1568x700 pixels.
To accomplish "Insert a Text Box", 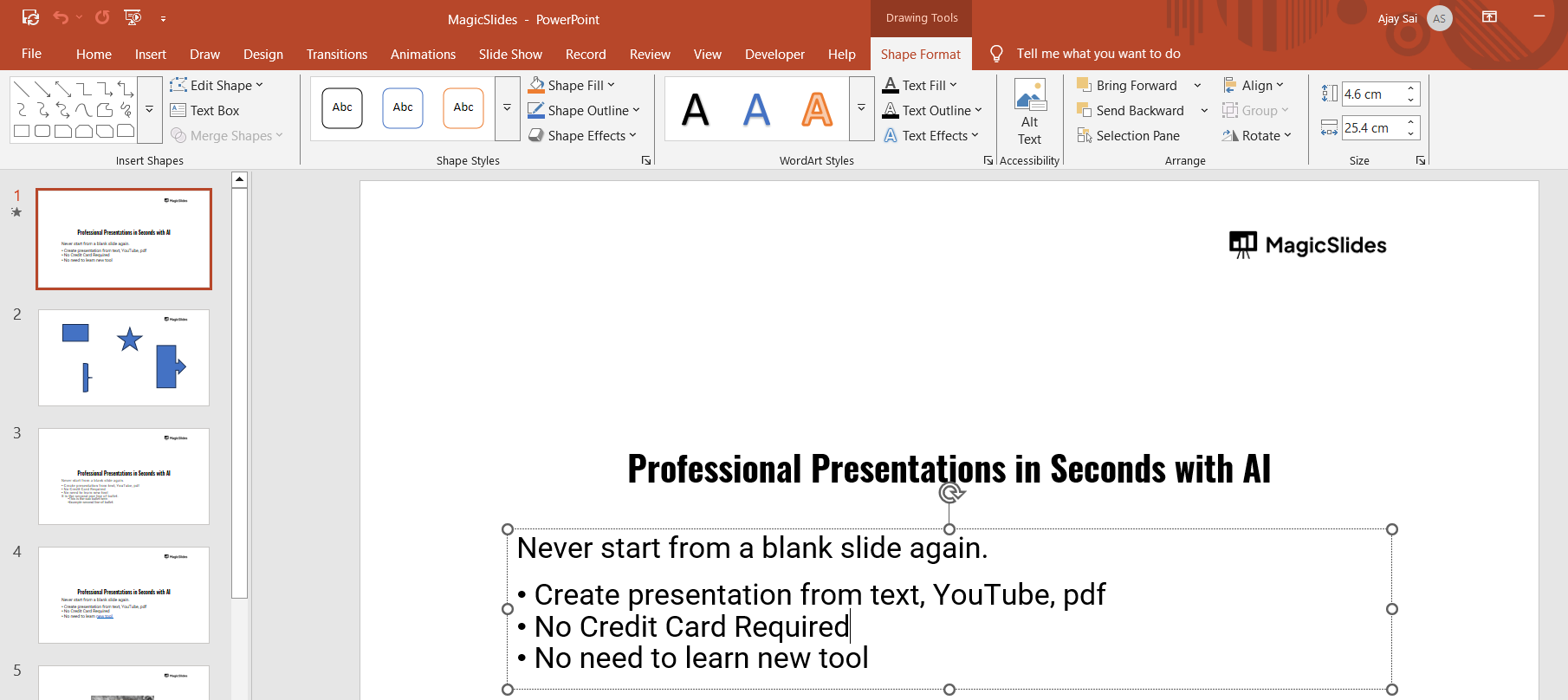I will 205,110.
